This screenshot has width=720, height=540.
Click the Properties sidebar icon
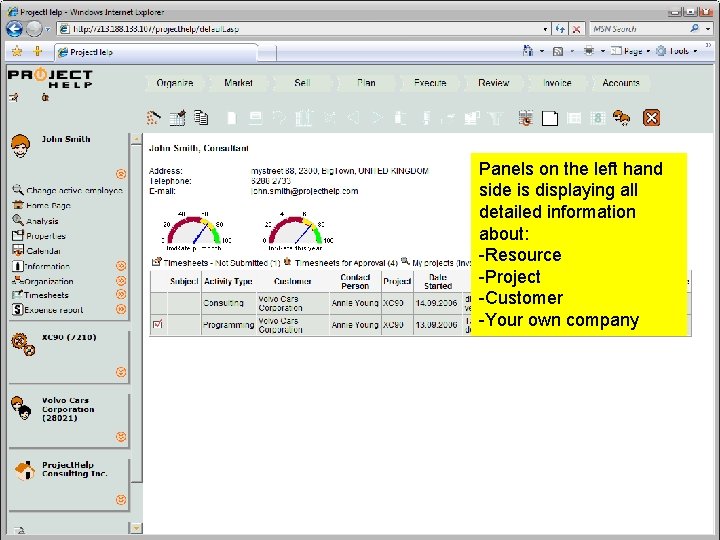tap(18, 236)
